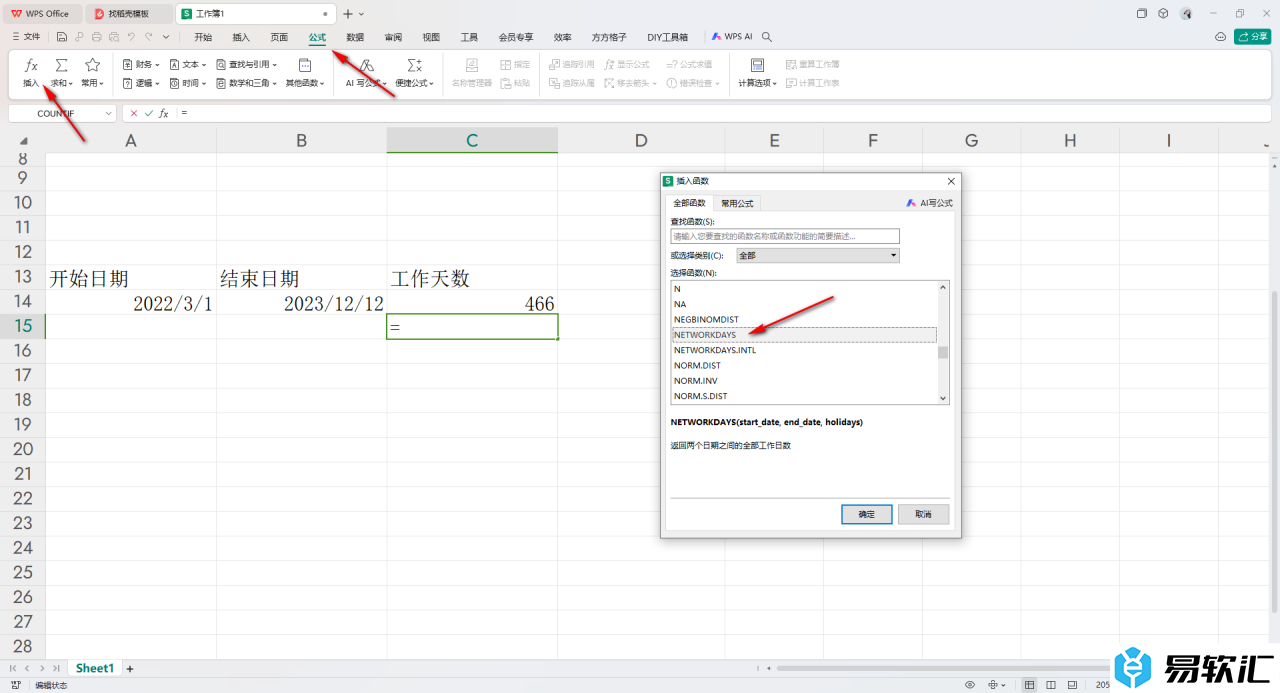Click the fx Insert Function icon in ribbon
The image size is (1280, 693).
[31, 66]
